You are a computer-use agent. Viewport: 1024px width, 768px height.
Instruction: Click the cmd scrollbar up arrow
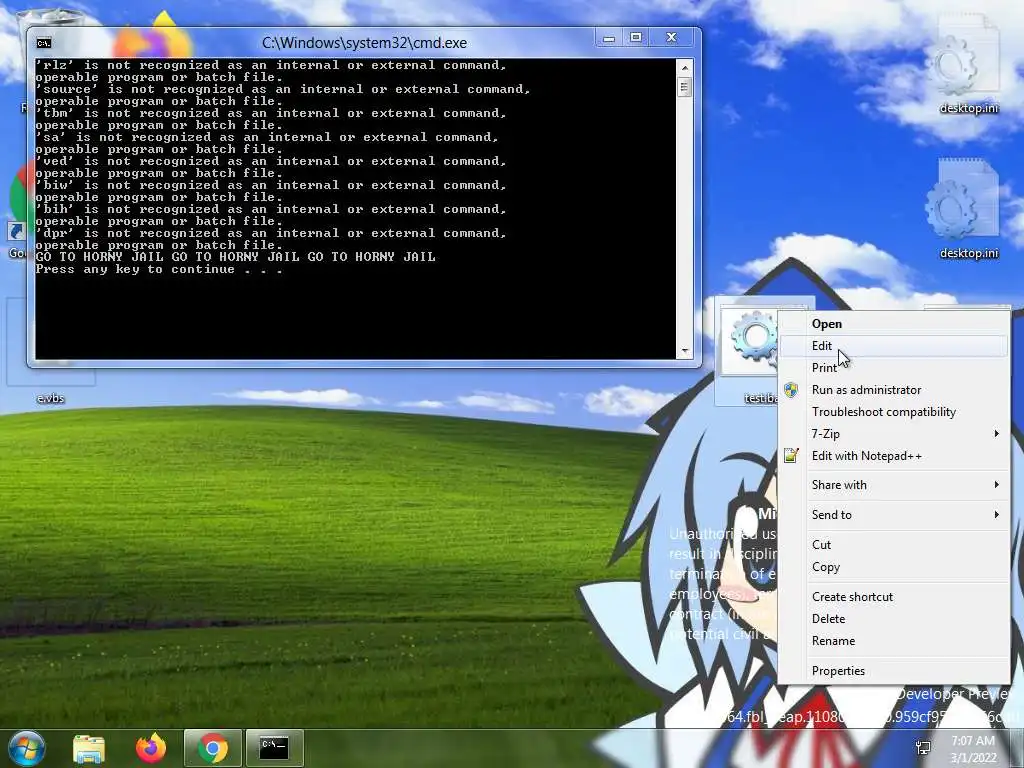[x=684, y=68]
